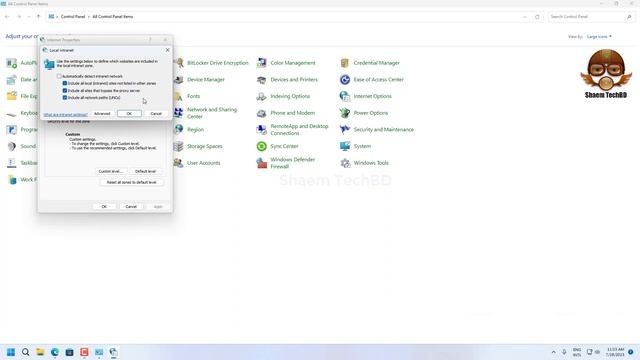Viewport: 640px width, 360px height.
Task: Click All Control Panel Items breadcrumb
Action: click(113, 17)
